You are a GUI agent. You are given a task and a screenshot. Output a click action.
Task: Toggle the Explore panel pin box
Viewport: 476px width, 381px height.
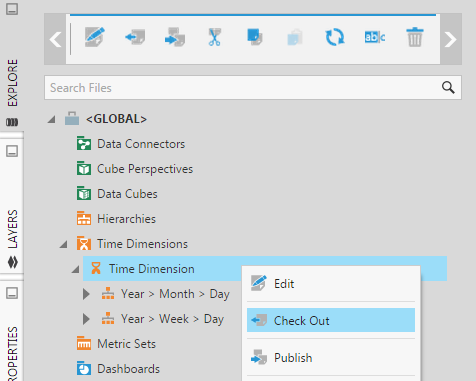(12, 9)
